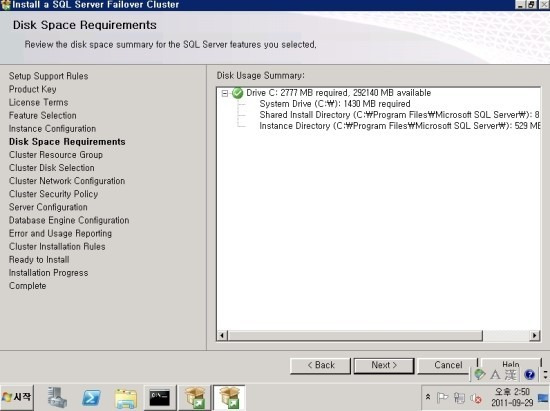Click Setup Support Rules step
Screen dimensions: 550x411
(x=48, y=76)
